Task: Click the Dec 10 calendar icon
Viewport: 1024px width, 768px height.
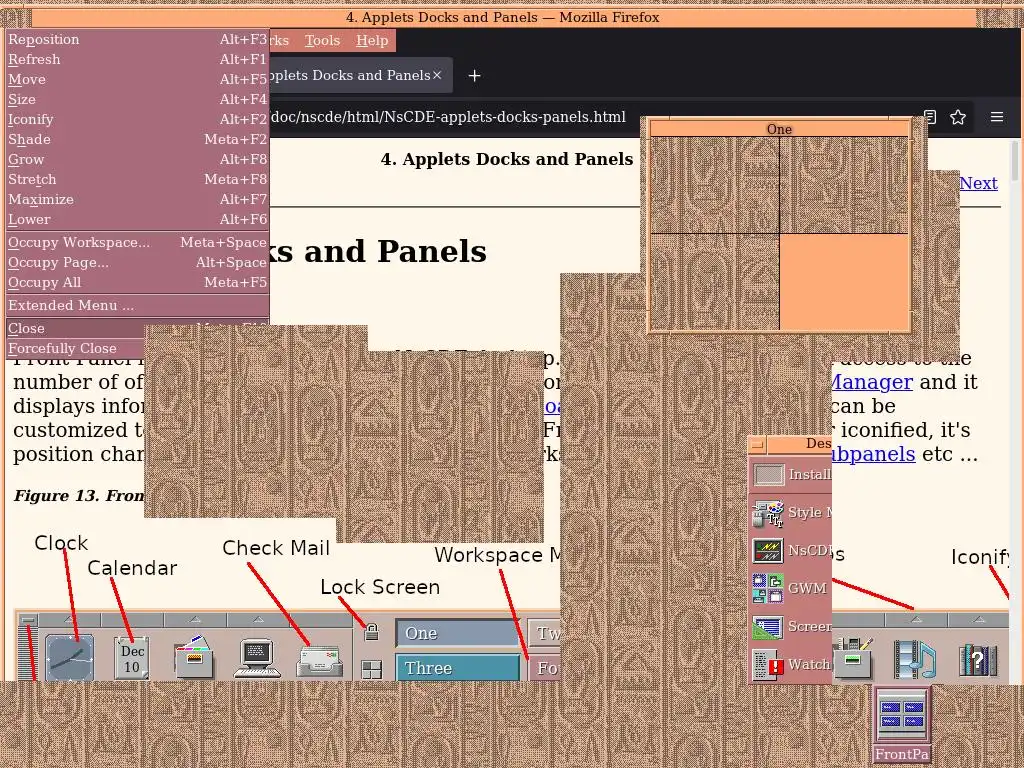Action: click(132, 658)
